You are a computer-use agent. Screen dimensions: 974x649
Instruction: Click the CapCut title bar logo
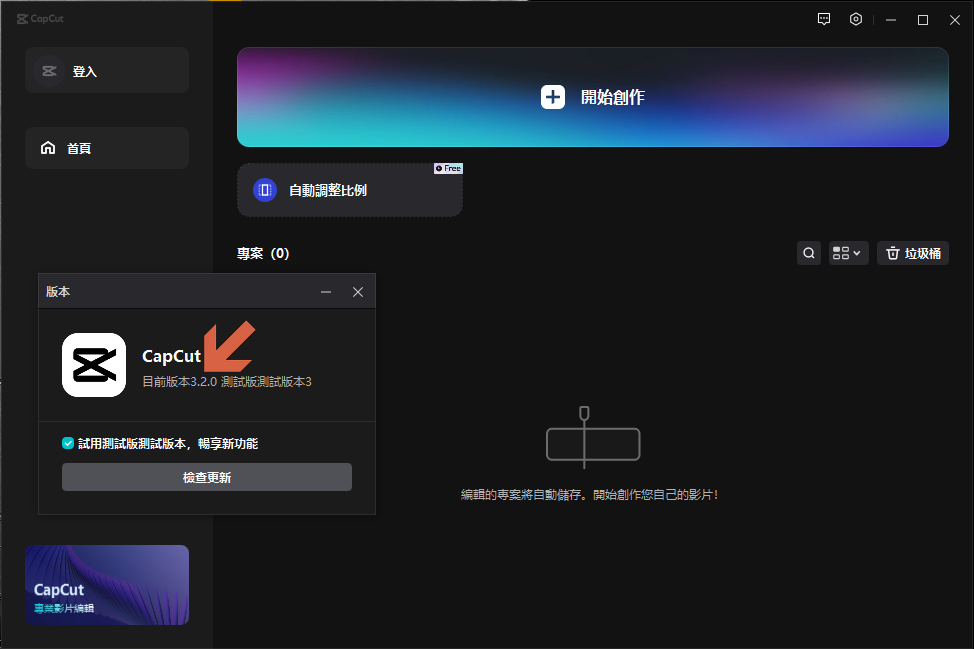40,19
